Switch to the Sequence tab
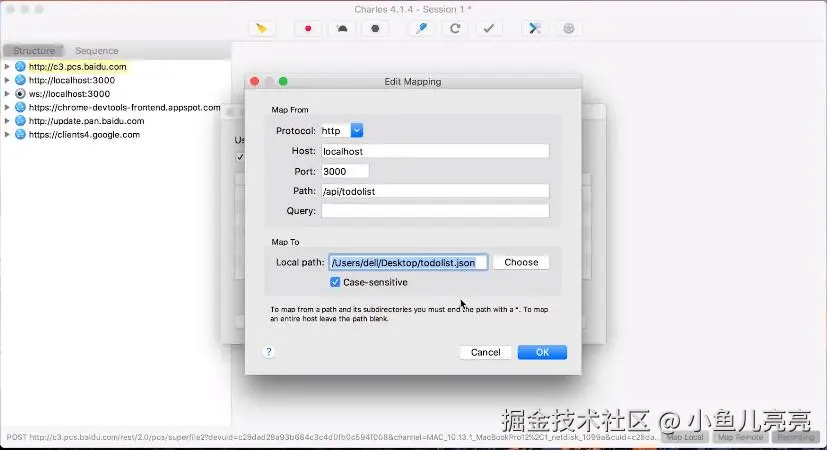This screenshot has width=827, height=450. pos(97,51)
